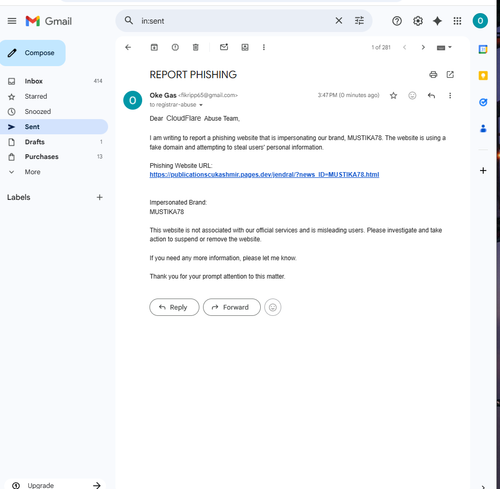Screen dimensions: 500x489
Task: Click the Move to icon
Action: tap(245, 47)
